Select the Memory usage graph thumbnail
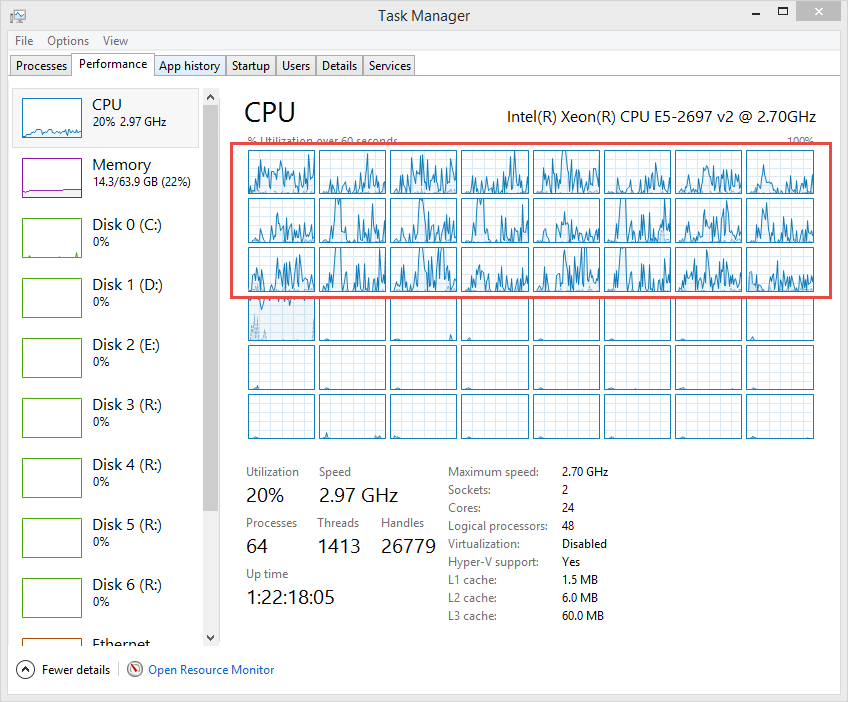The width and height of the screenshot is (848, 702). point(52,178)
